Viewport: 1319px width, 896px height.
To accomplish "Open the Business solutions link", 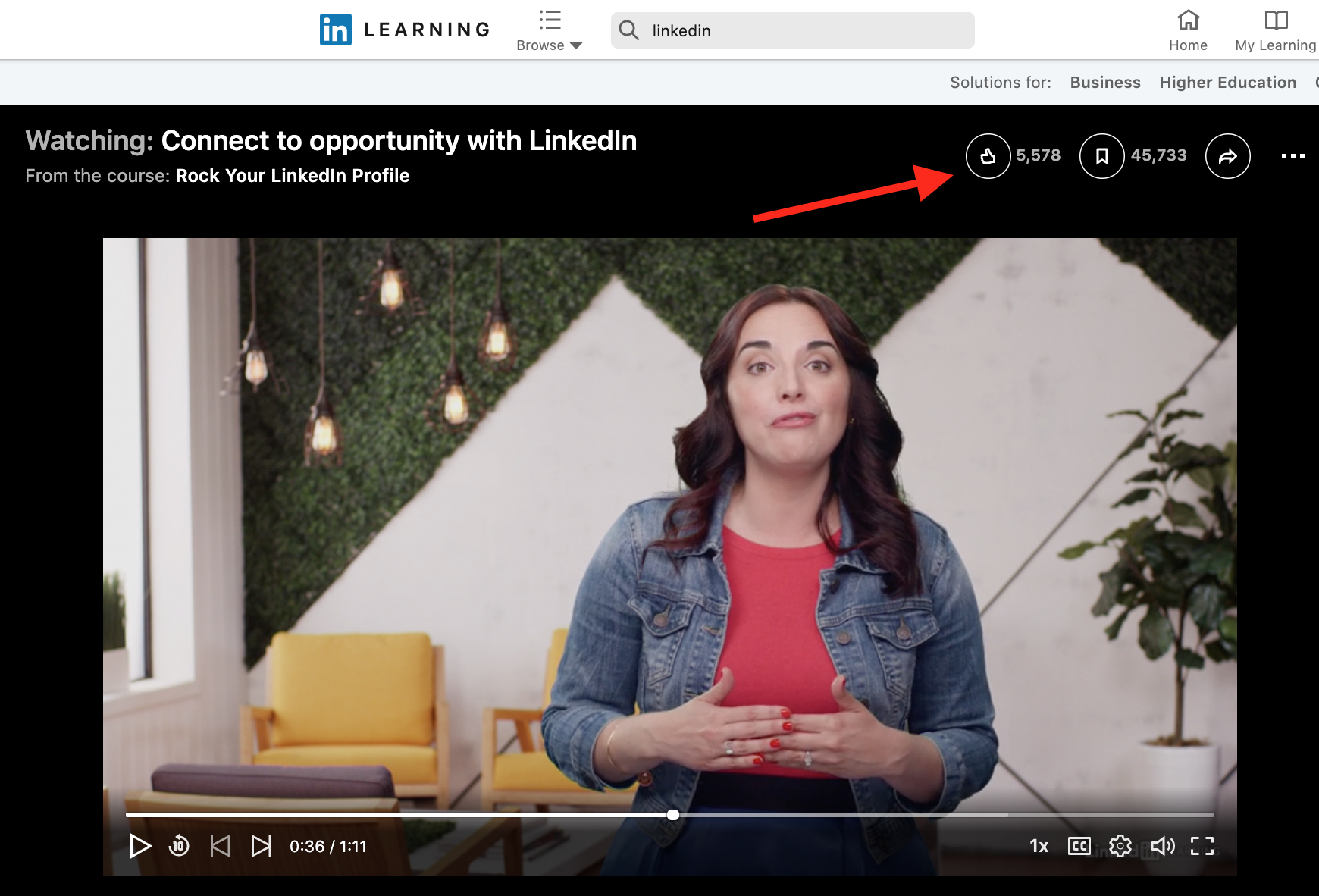I will 1105,83.
